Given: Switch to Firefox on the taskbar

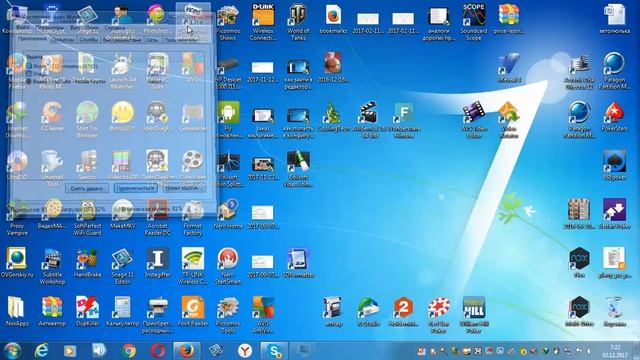Looking at the screenshot, I should [187, 351].
